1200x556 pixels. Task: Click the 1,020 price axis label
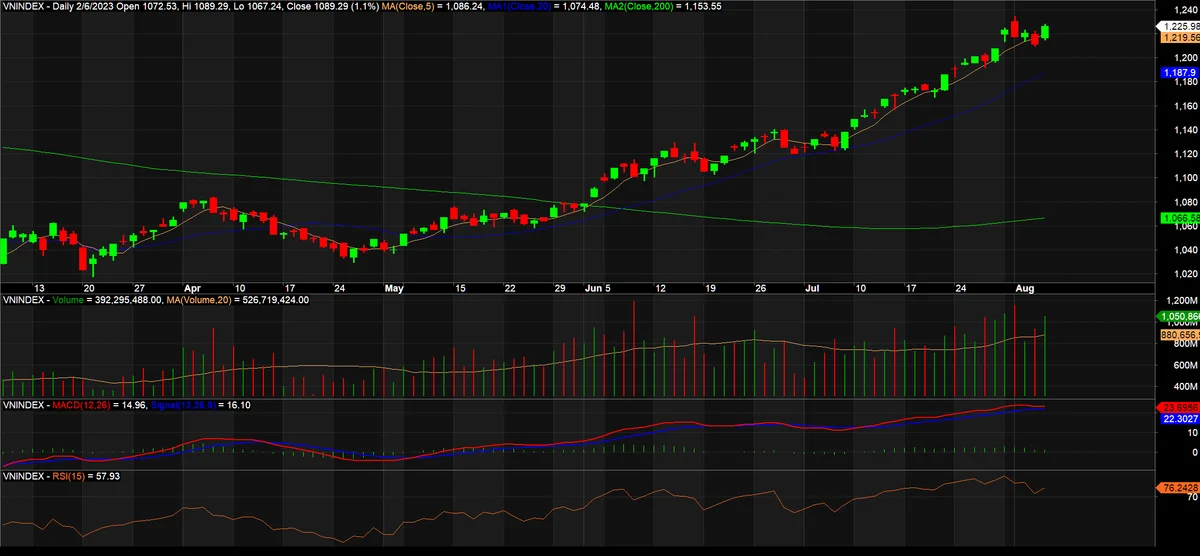click(x=1184, y=273)
